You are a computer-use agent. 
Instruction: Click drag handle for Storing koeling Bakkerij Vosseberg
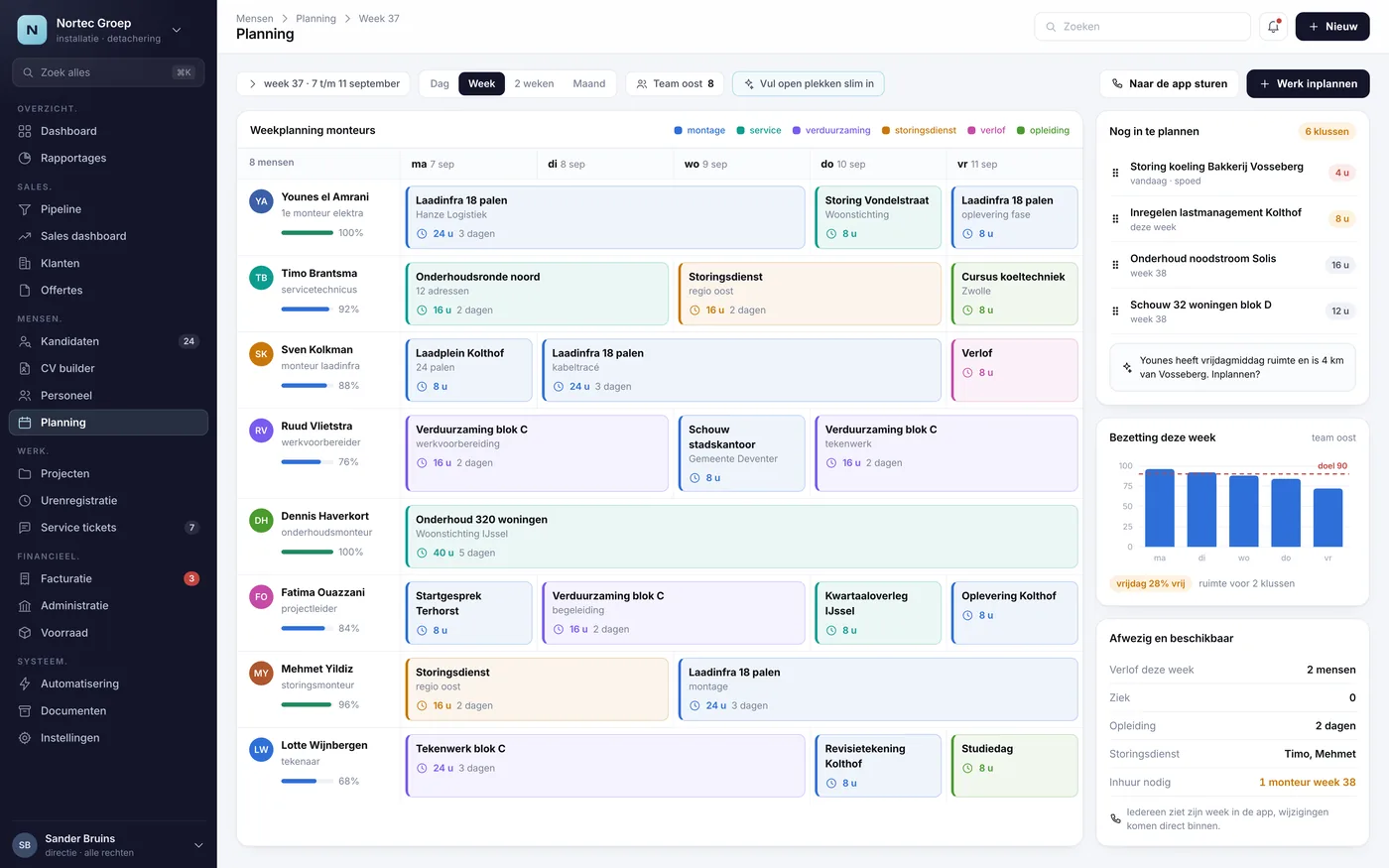click(x=1115, y=173)
